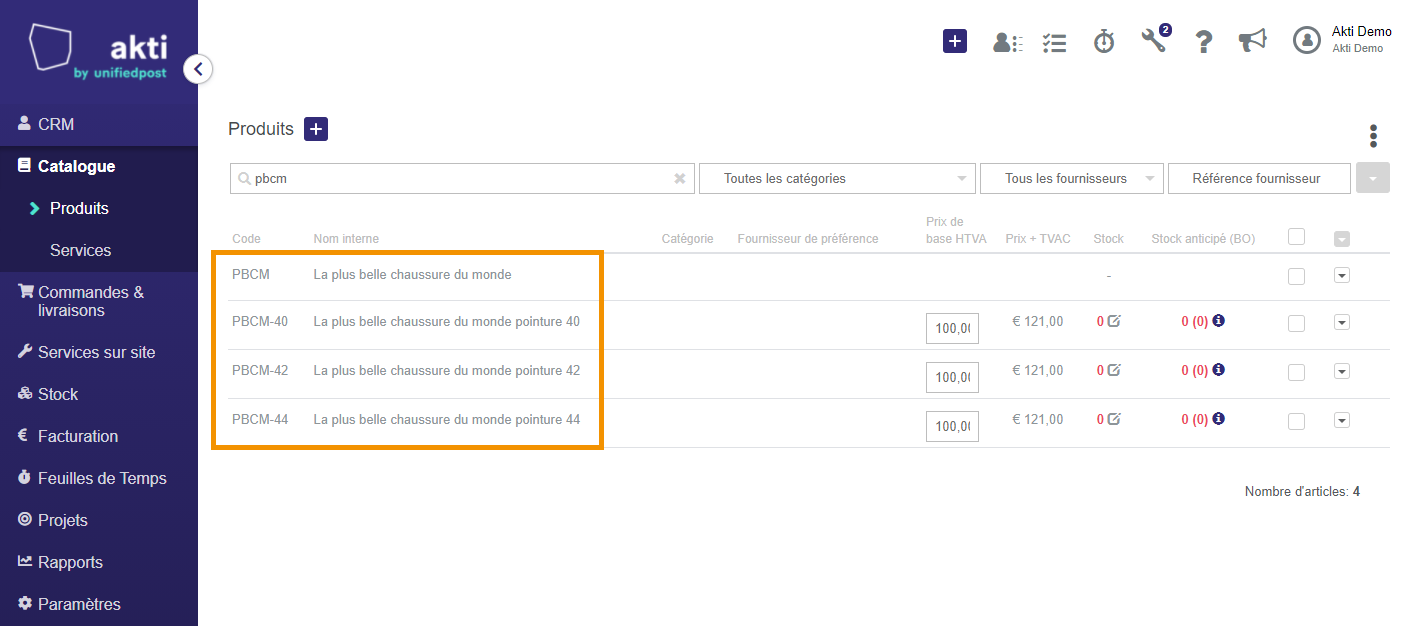
Task: Open actions dropdown for PBCM-40 row
Action: pos(1342,322)
